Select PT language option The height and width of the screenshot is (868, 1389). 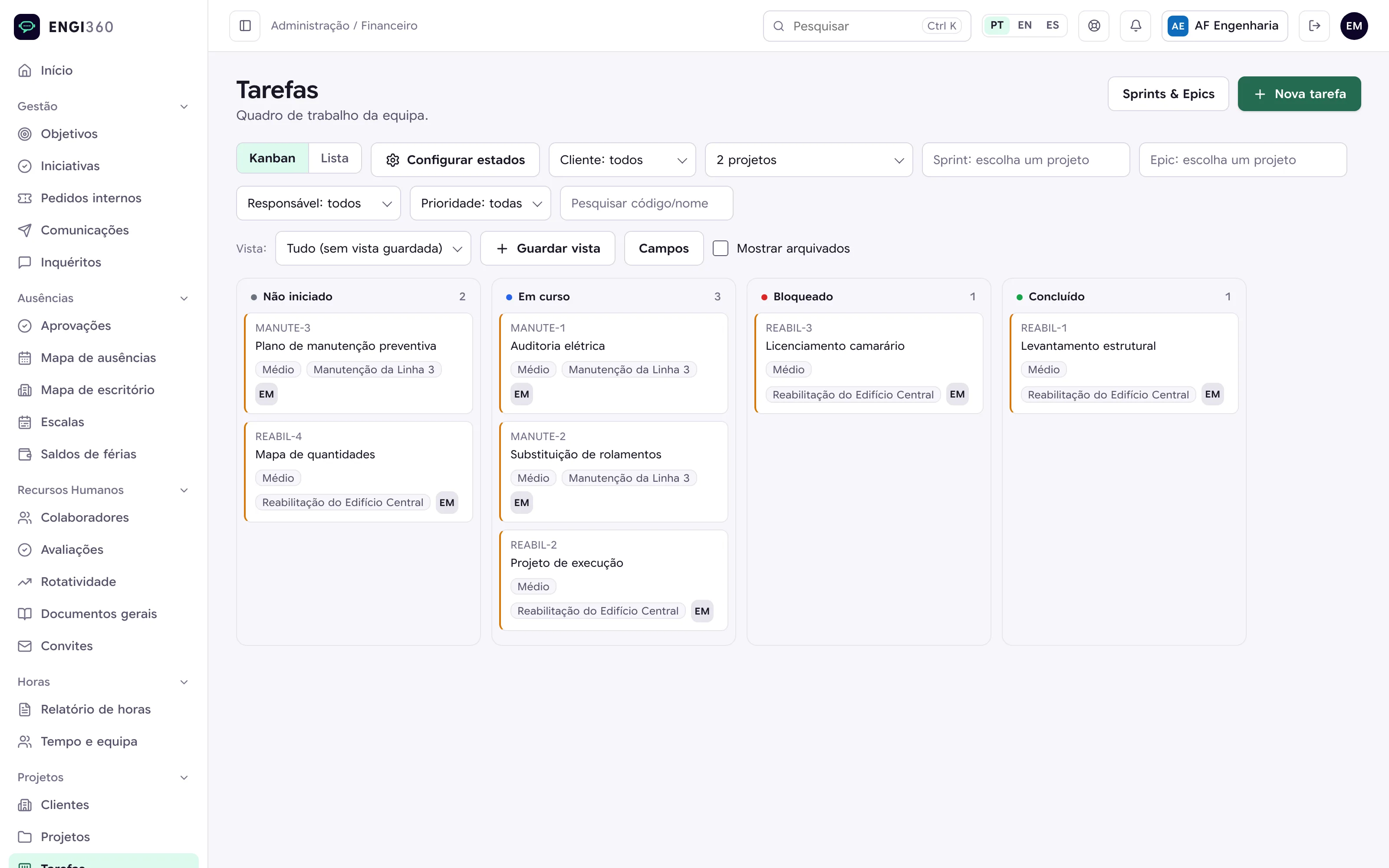coord(997,26)
